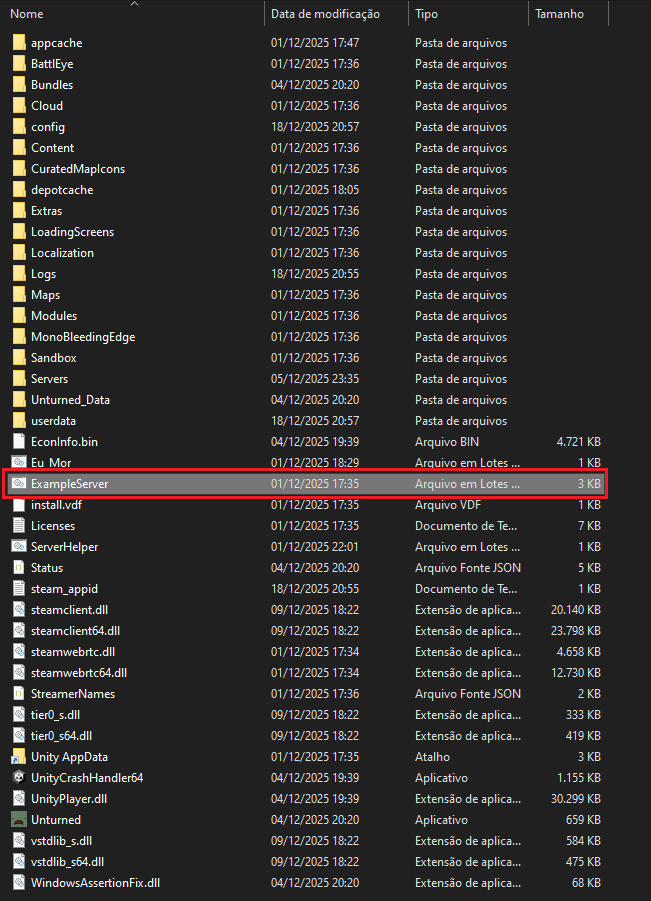The image size is (651, 901).
Task: Click the BattlEye folder icon
Action: (19, 64)
